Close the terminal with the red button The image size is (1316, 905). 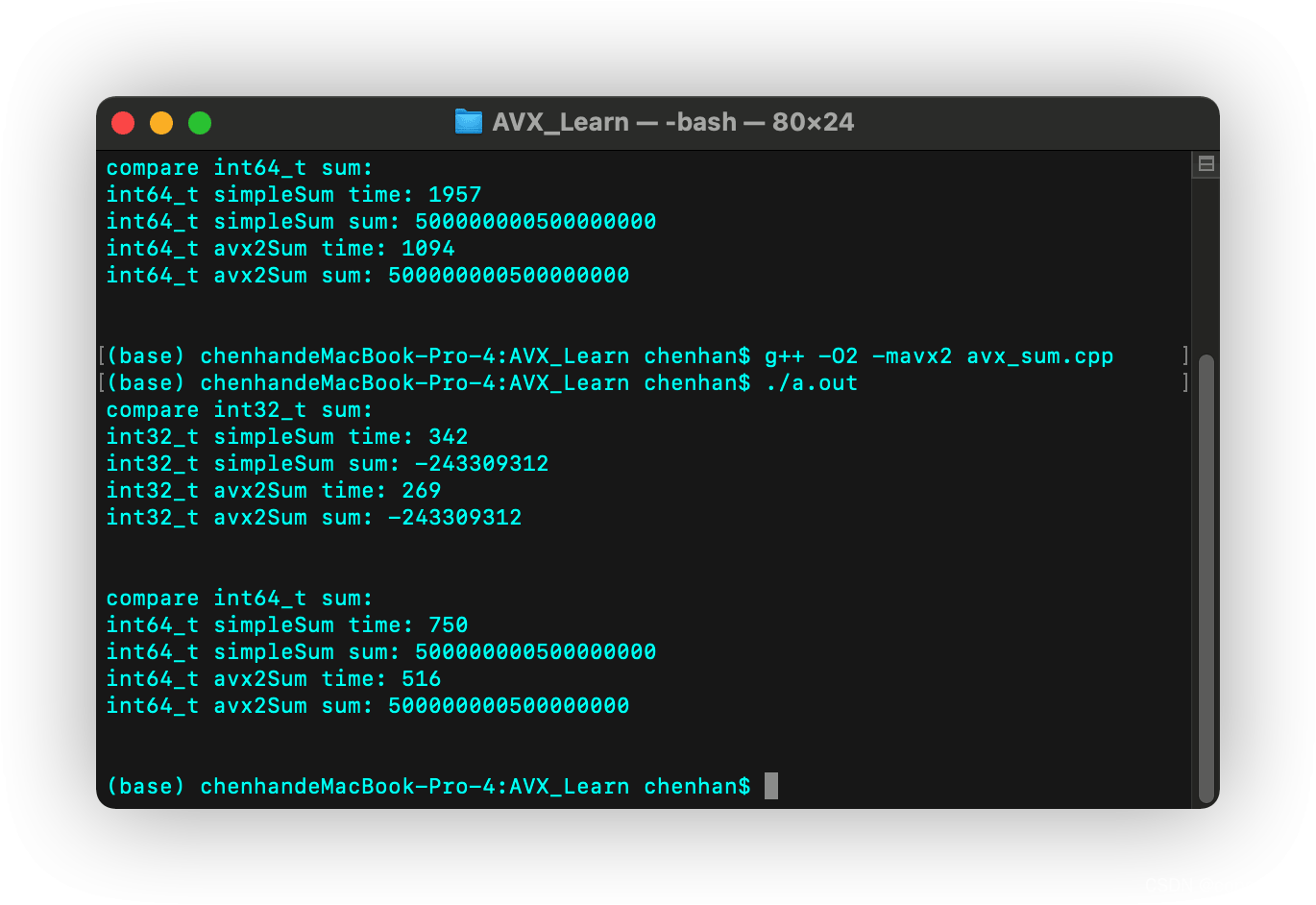(123, 123)
